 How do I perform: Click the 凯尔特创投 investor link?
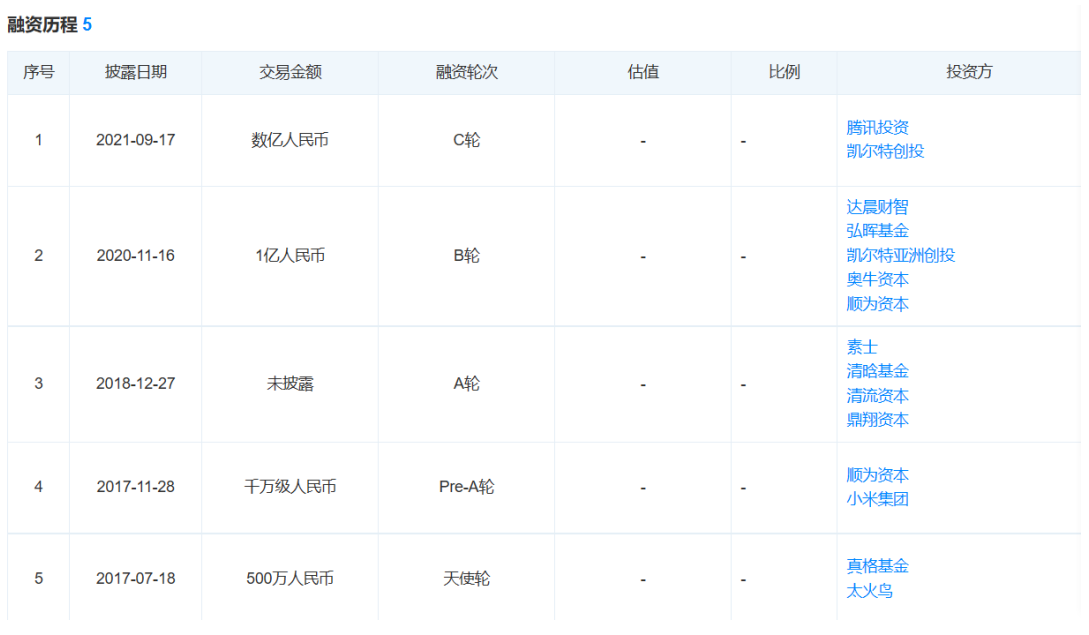coord(885,152)
